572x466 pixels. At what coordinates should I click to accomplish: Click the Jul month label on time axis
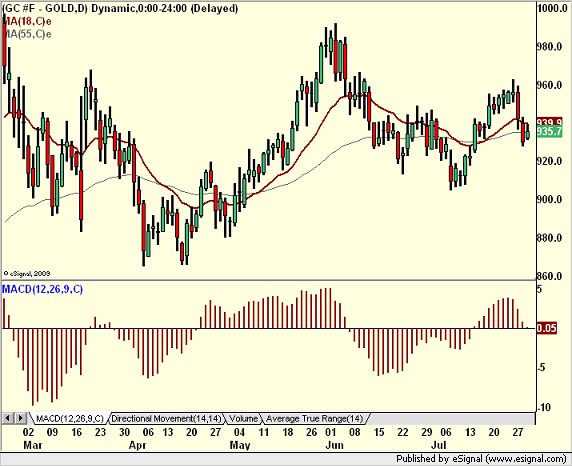439,445
